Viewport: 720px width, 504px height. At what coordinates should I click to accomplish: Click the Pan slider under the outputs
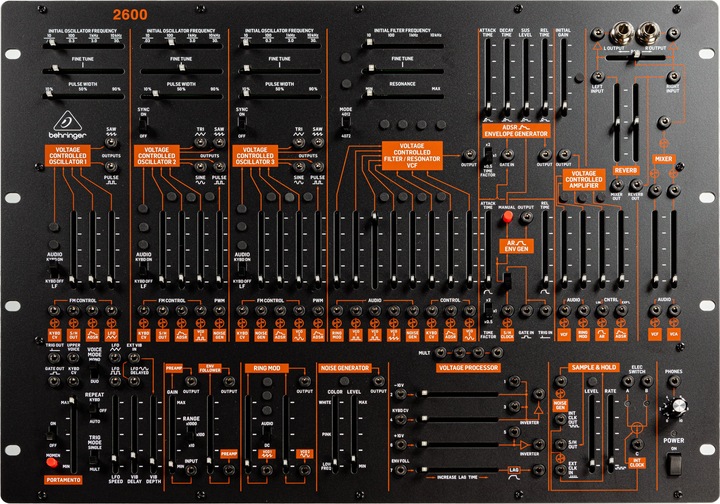[x=636, y=57]
